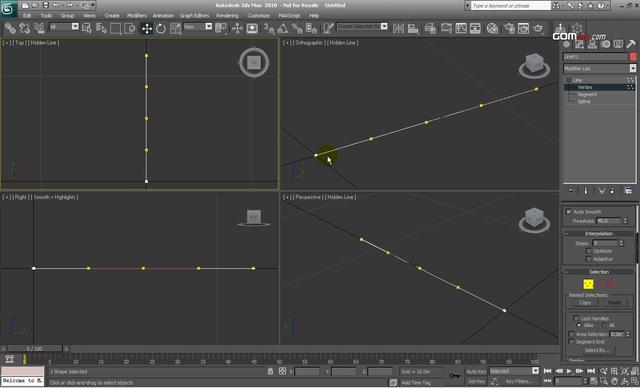Click the search keyword input field
The image size is (640, 388).
(x=511, y=6)
